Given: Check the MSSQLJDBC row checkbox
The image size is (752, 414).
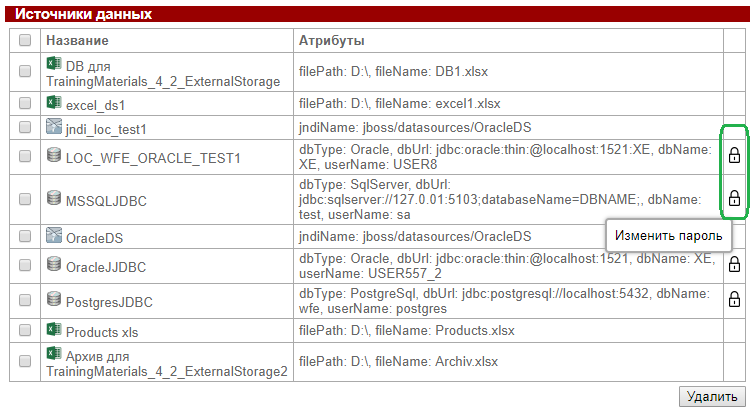Looking at the screenshot, I should coord(25,199).
